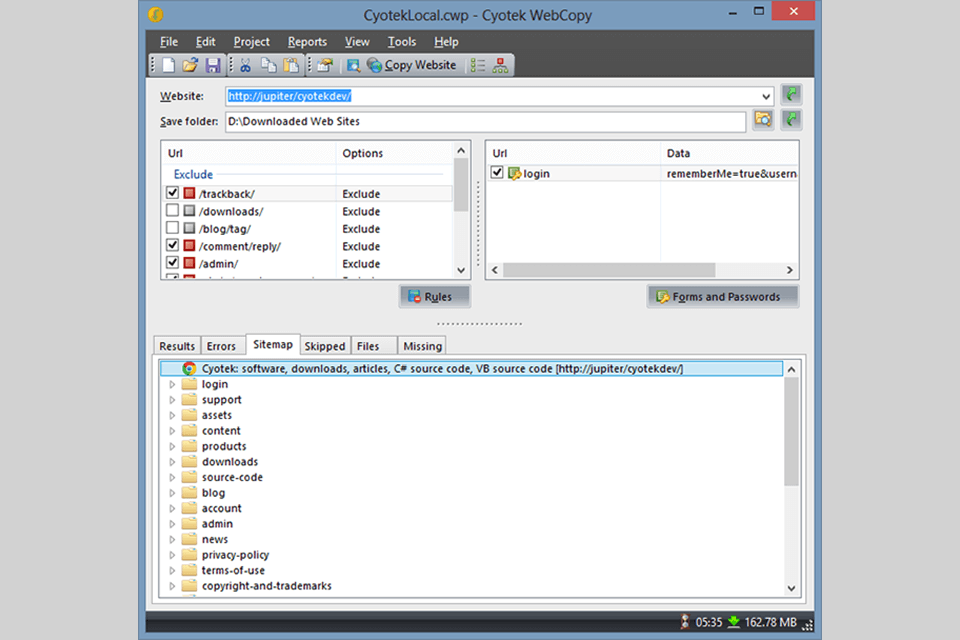
Task: Click the green list view toolbar icon
Action: 478,65
